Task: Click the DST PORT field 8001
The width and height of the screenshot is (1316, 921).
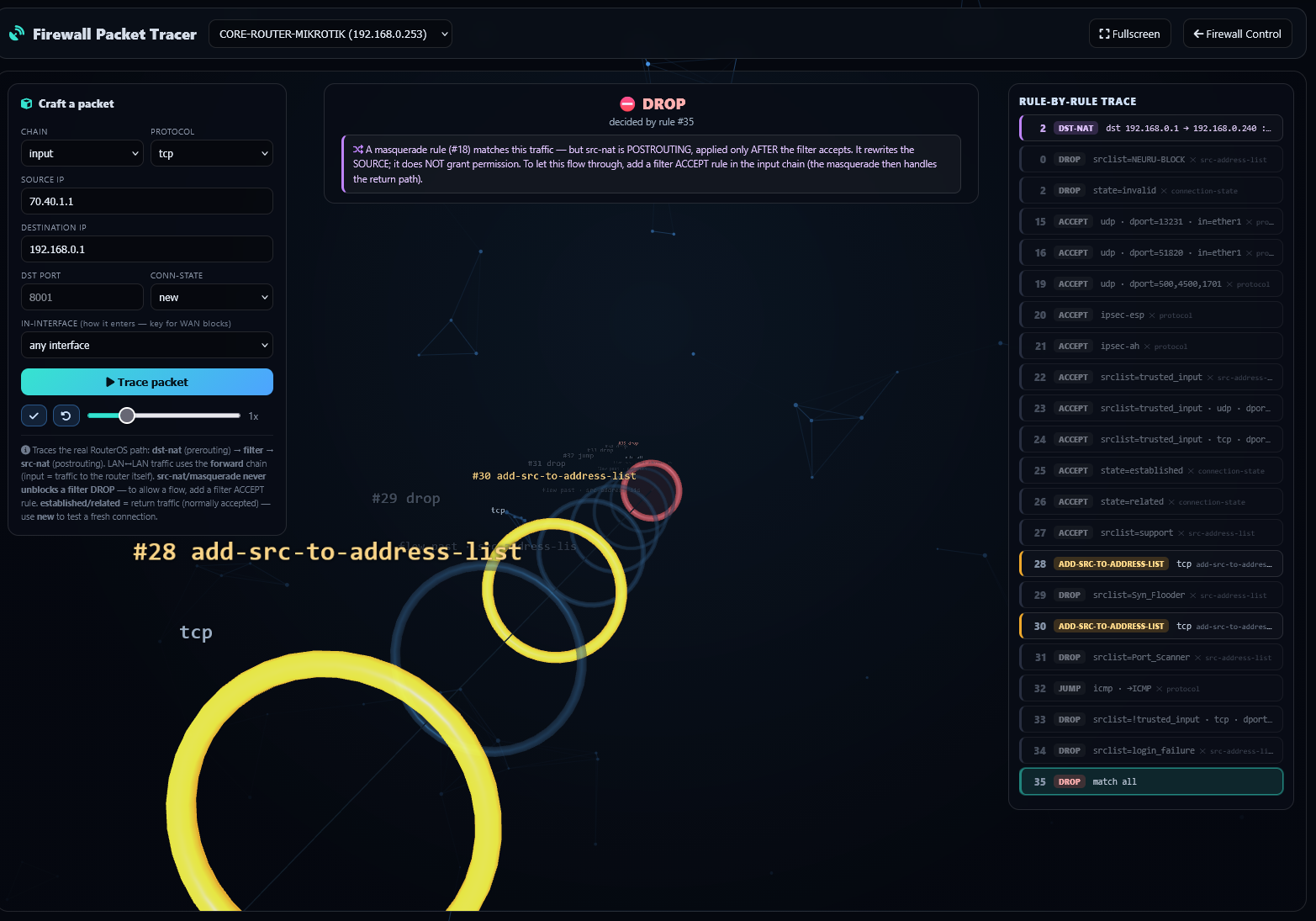Action: [x=82, y=297]
